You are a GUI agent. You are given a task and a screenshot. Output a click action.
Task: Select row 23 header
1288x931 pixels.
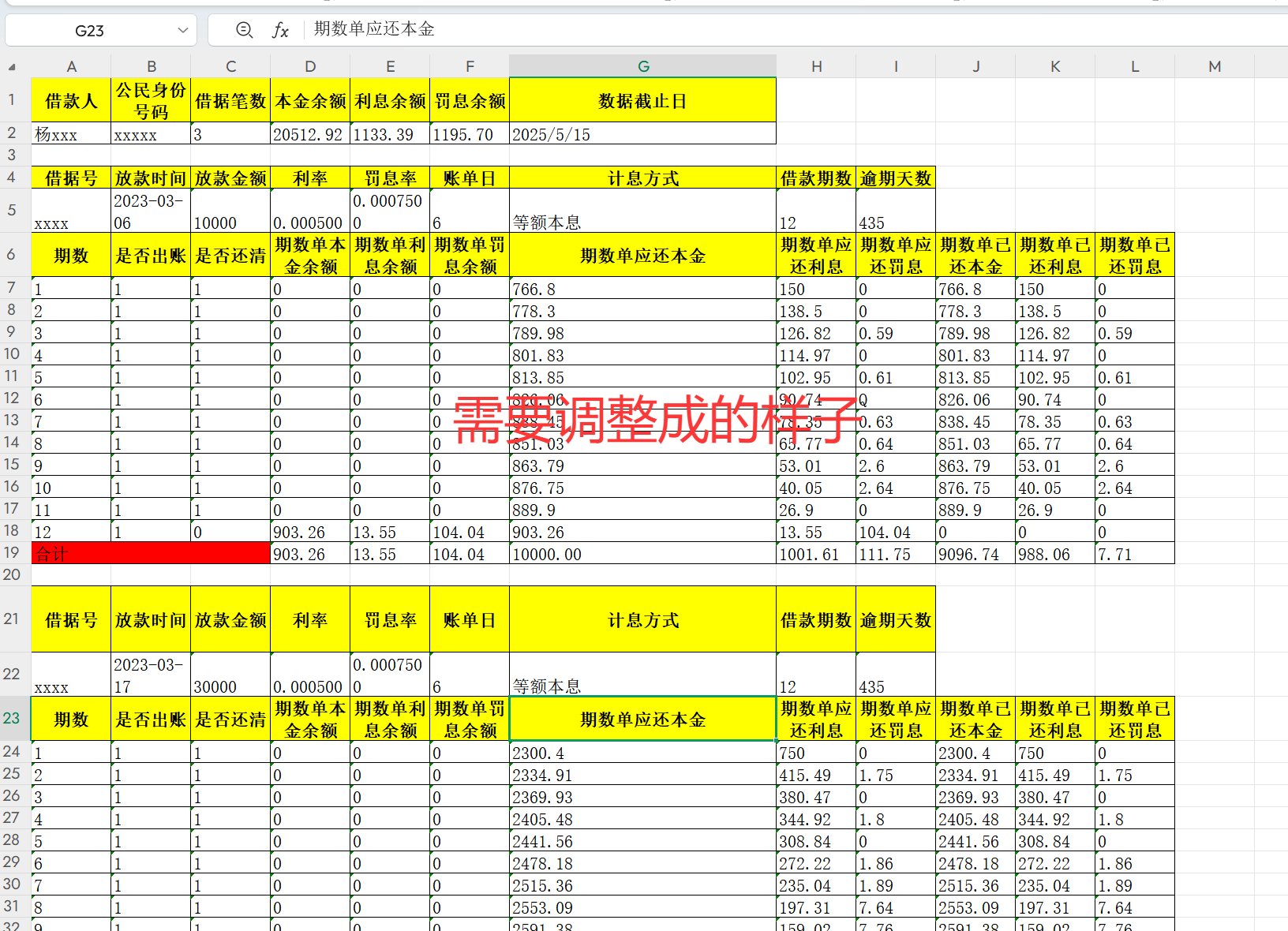[12, 718]
